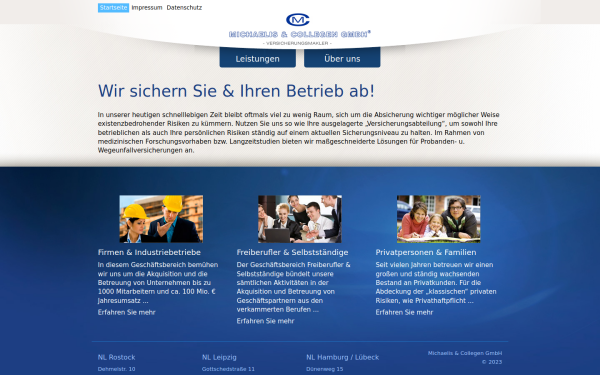Image resolution: width=600 pixels, height=375 pixels.
Task: Click the Gottschedstraße 11 address
Action: pos(228,369)
